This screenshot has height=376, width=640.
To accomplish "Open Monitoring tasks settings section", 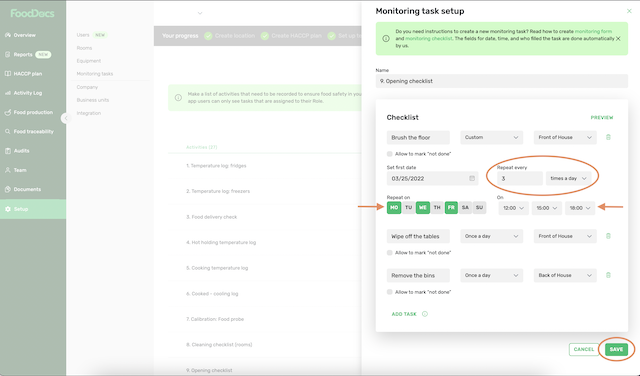I will pyautogui.click(x=95, y=74).
